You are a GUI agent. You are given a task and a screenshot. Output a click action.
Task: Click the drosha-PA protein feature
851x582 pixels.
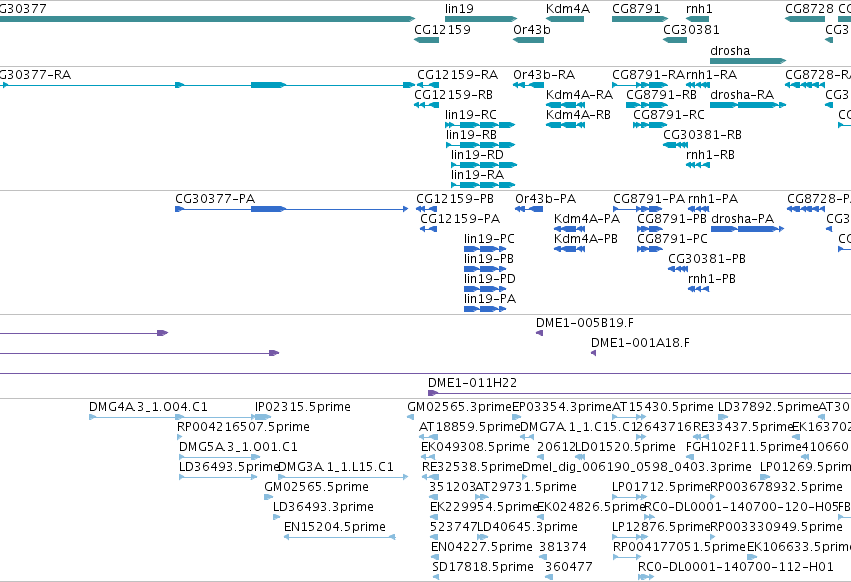coord(747,229)
